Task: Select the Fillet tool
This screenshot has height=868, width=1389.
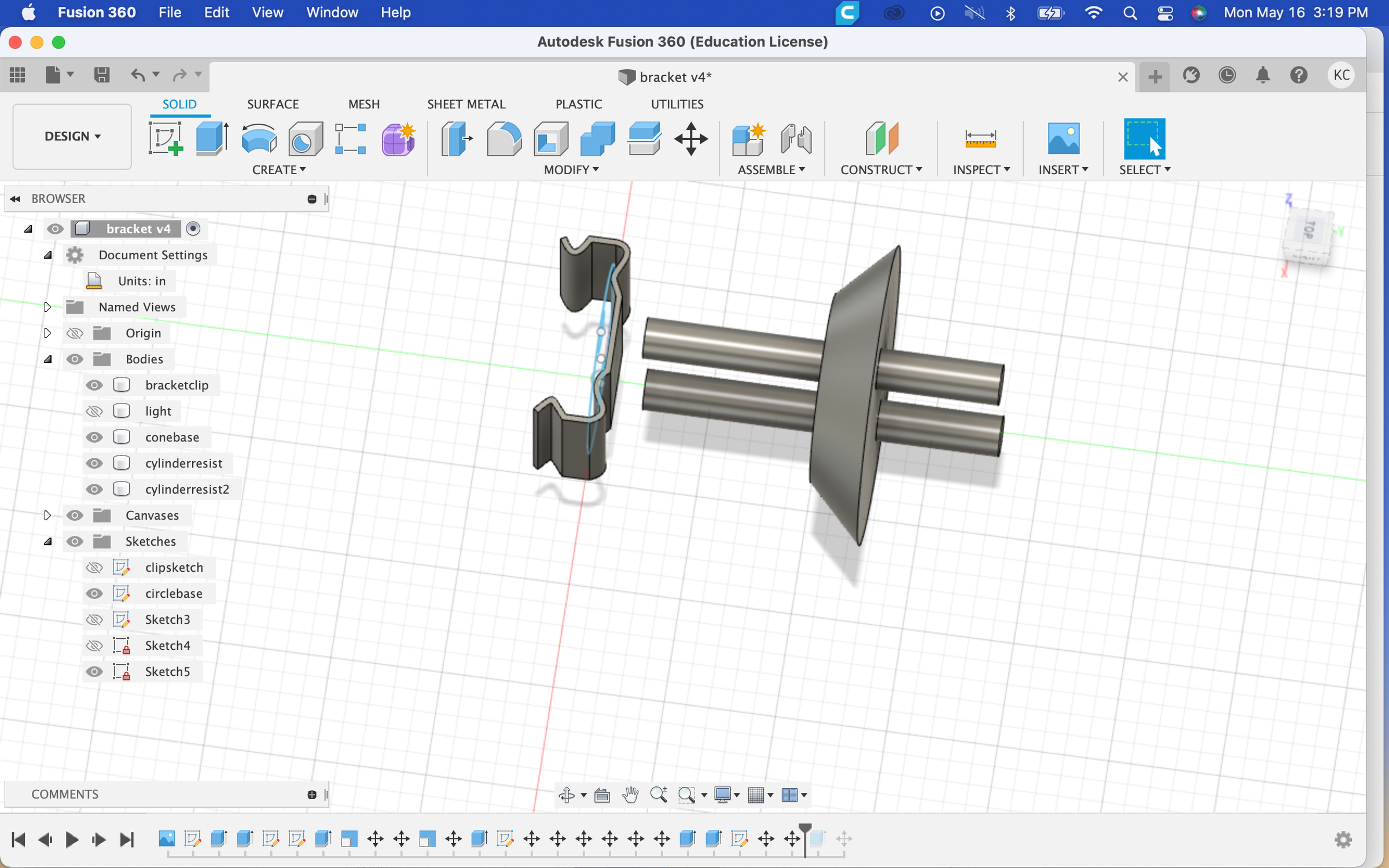Action: pyautogui.click(x=504, y=139)
